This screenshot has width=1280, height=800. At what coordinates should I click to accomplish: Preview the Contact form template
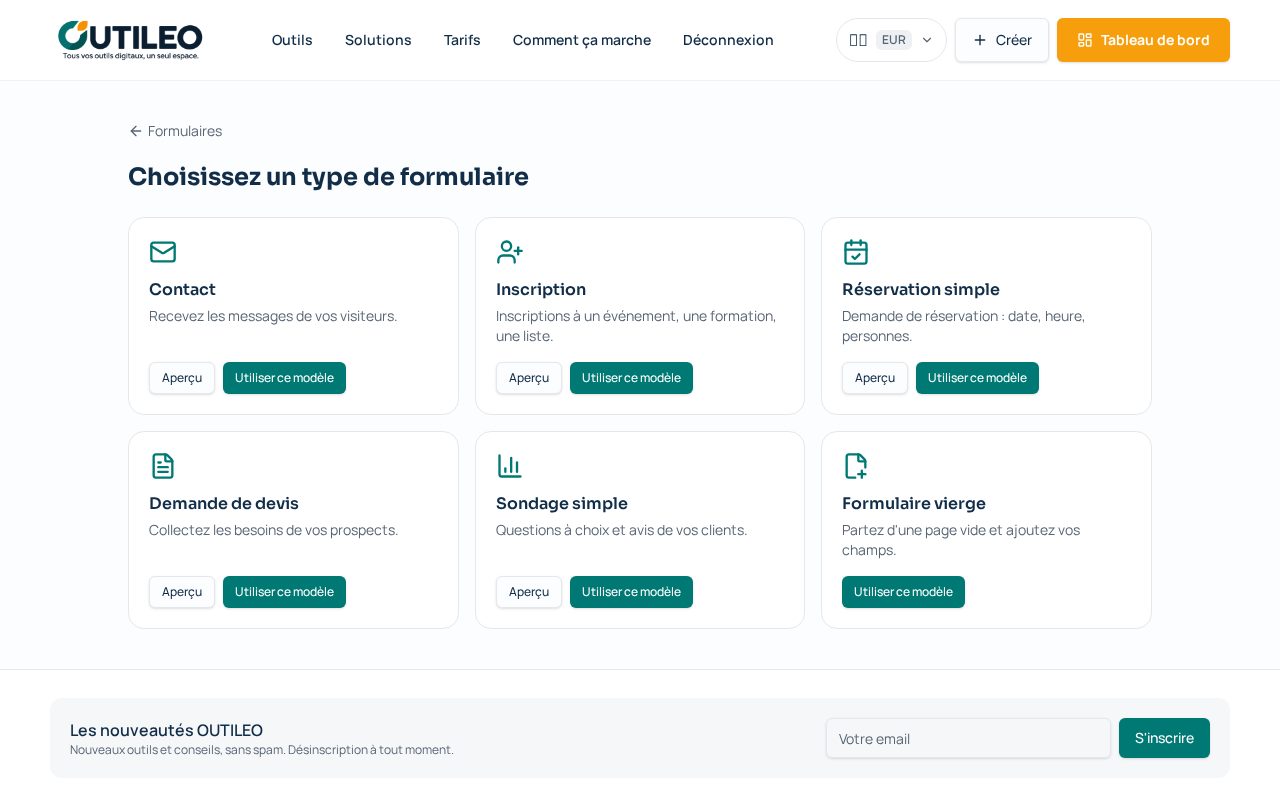[x=182, y=378]
